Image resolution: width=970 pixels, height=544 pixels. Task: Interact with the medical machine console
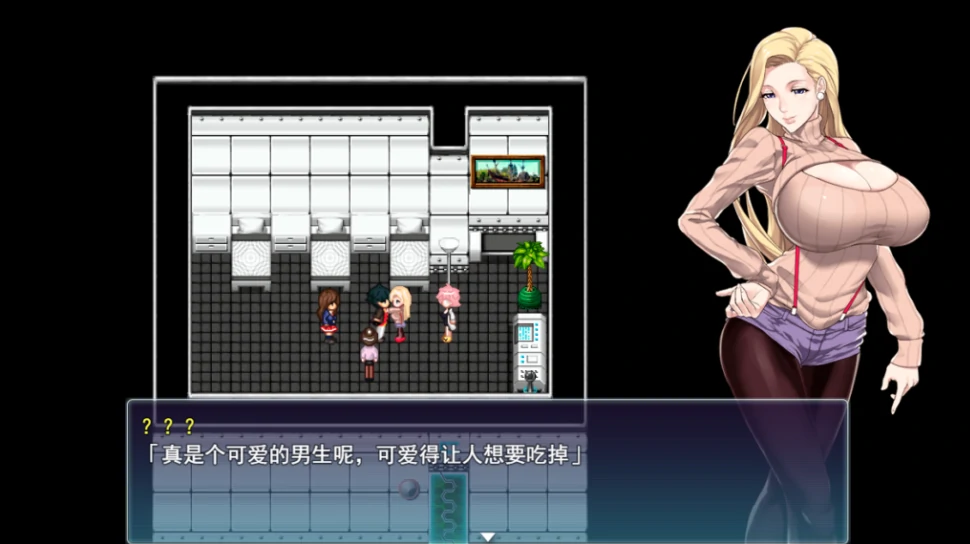[529, 351]
